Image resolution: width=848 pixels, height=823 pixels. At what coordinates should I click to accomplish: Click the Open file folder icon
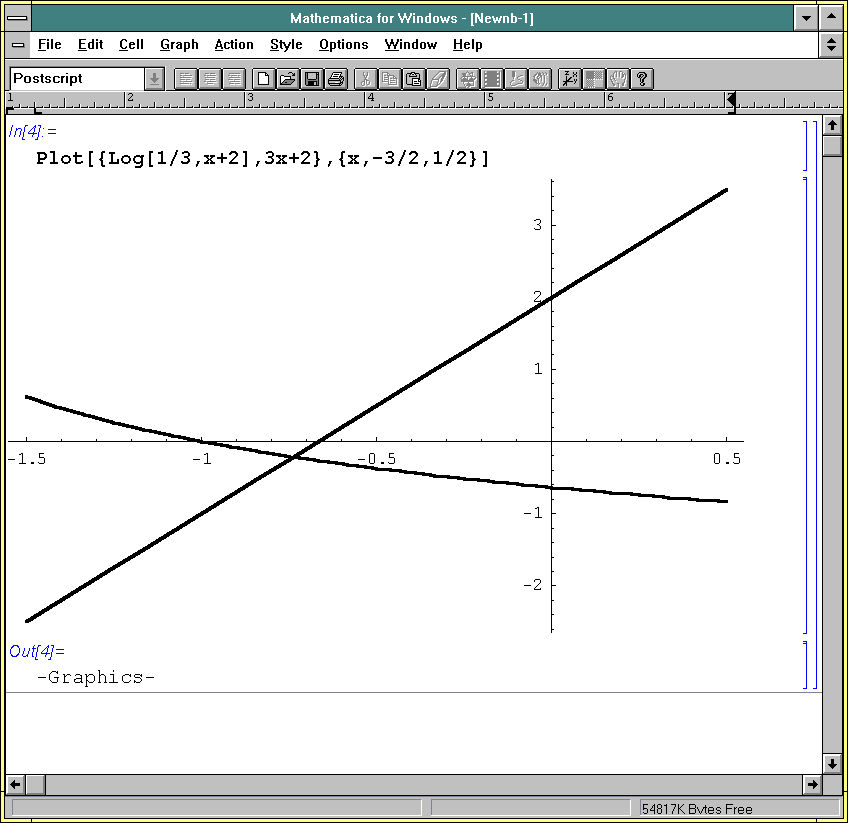click(287, 79)
